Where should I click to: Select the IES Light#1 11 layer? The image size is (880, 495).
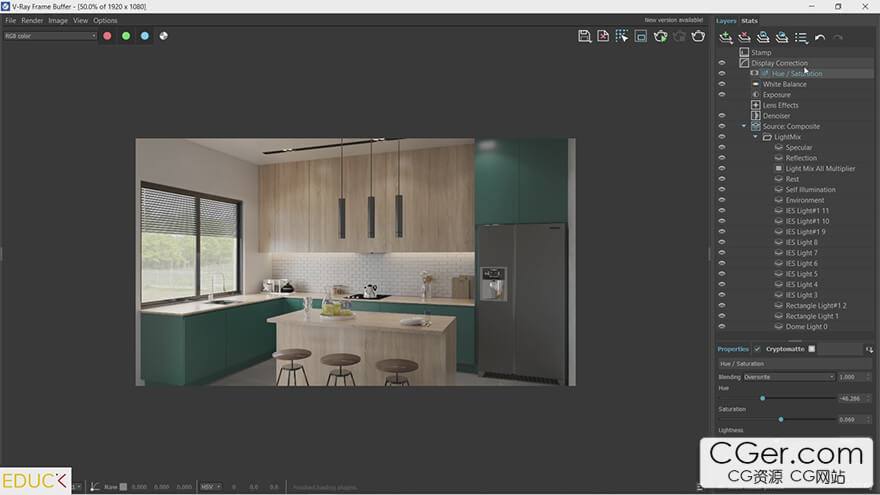807,210
